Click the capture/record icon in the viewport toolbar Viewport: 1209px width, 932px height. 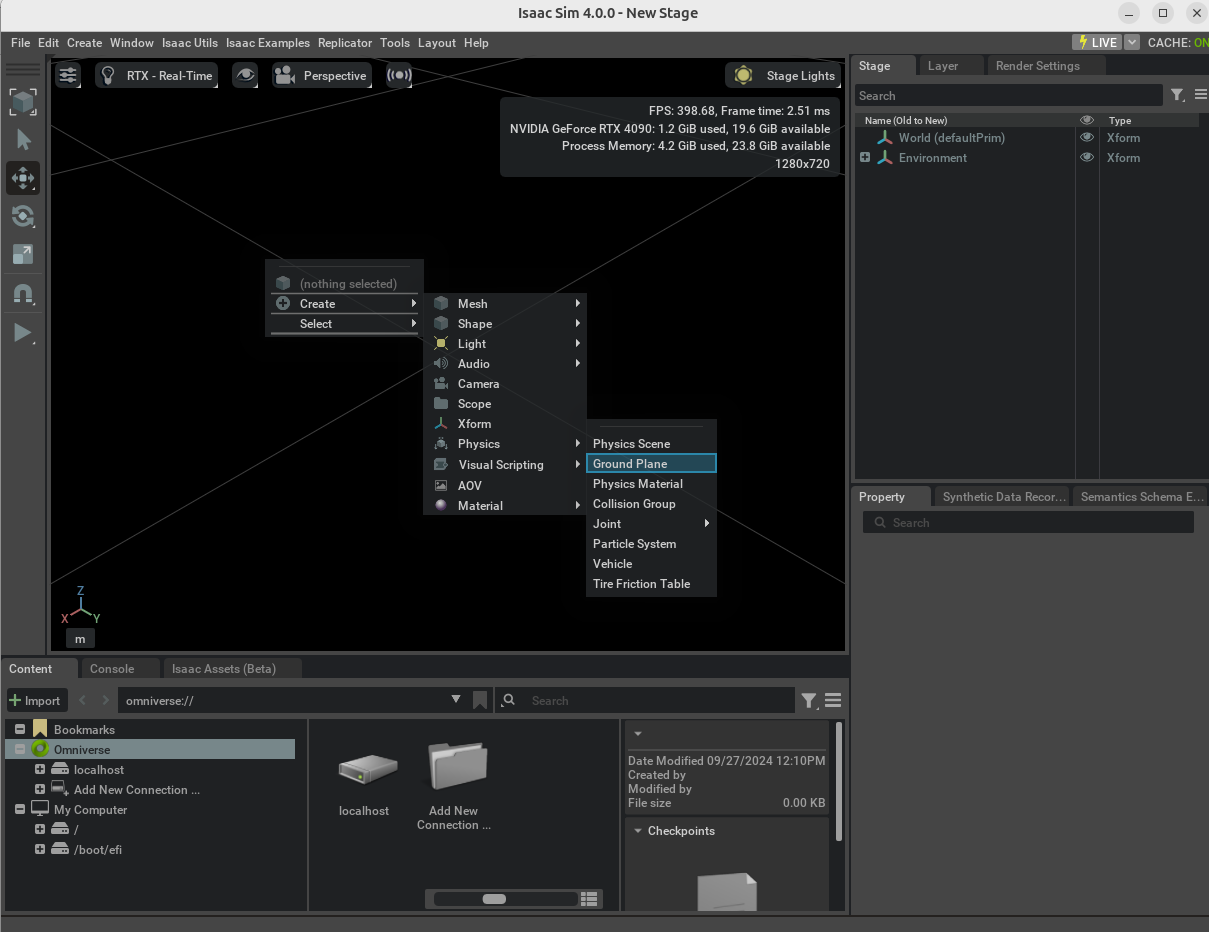pos(399,75)
